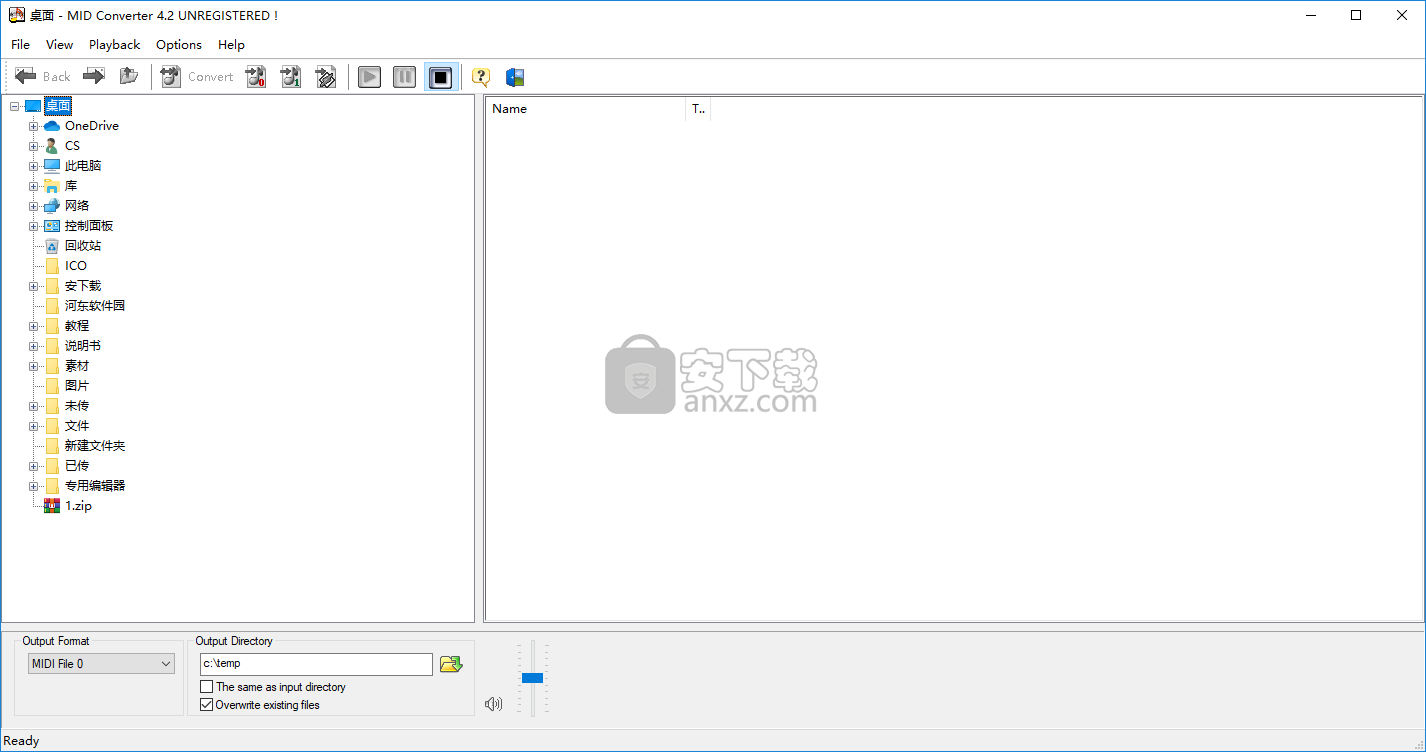Image resolution: width=1426 pixels, height=752 pixels.
Task: Select the 河东软件园 folder
Action: 95,306
